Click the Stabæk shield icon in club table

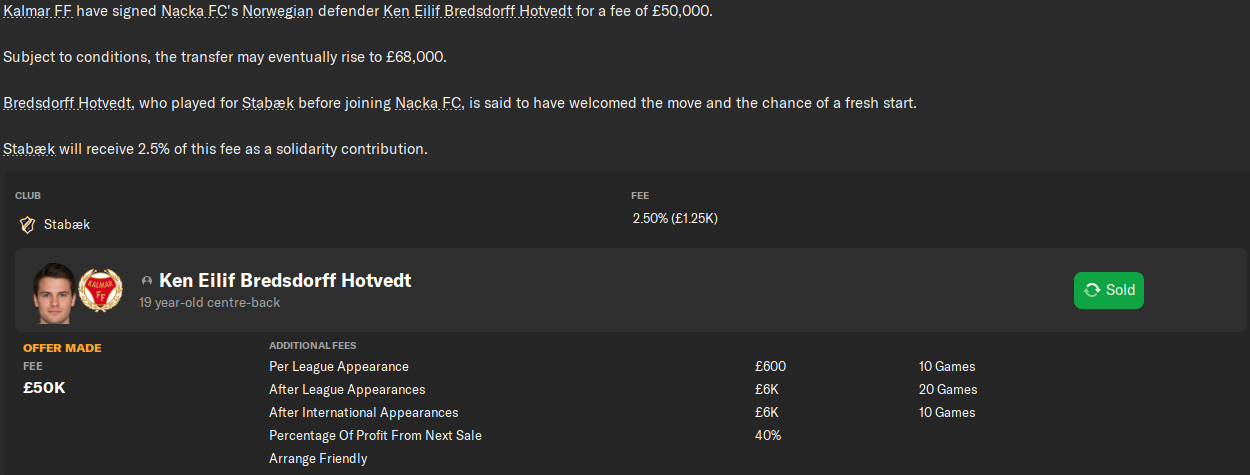click(x=27, y=225)
